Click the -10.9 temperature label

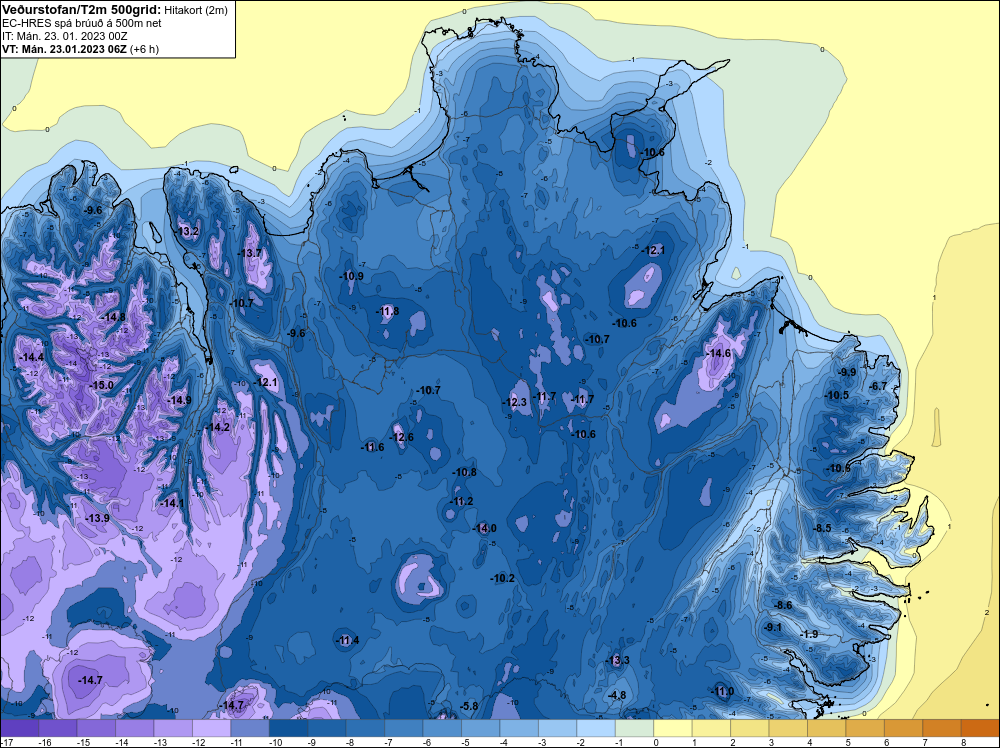click(x=351, y=276)
